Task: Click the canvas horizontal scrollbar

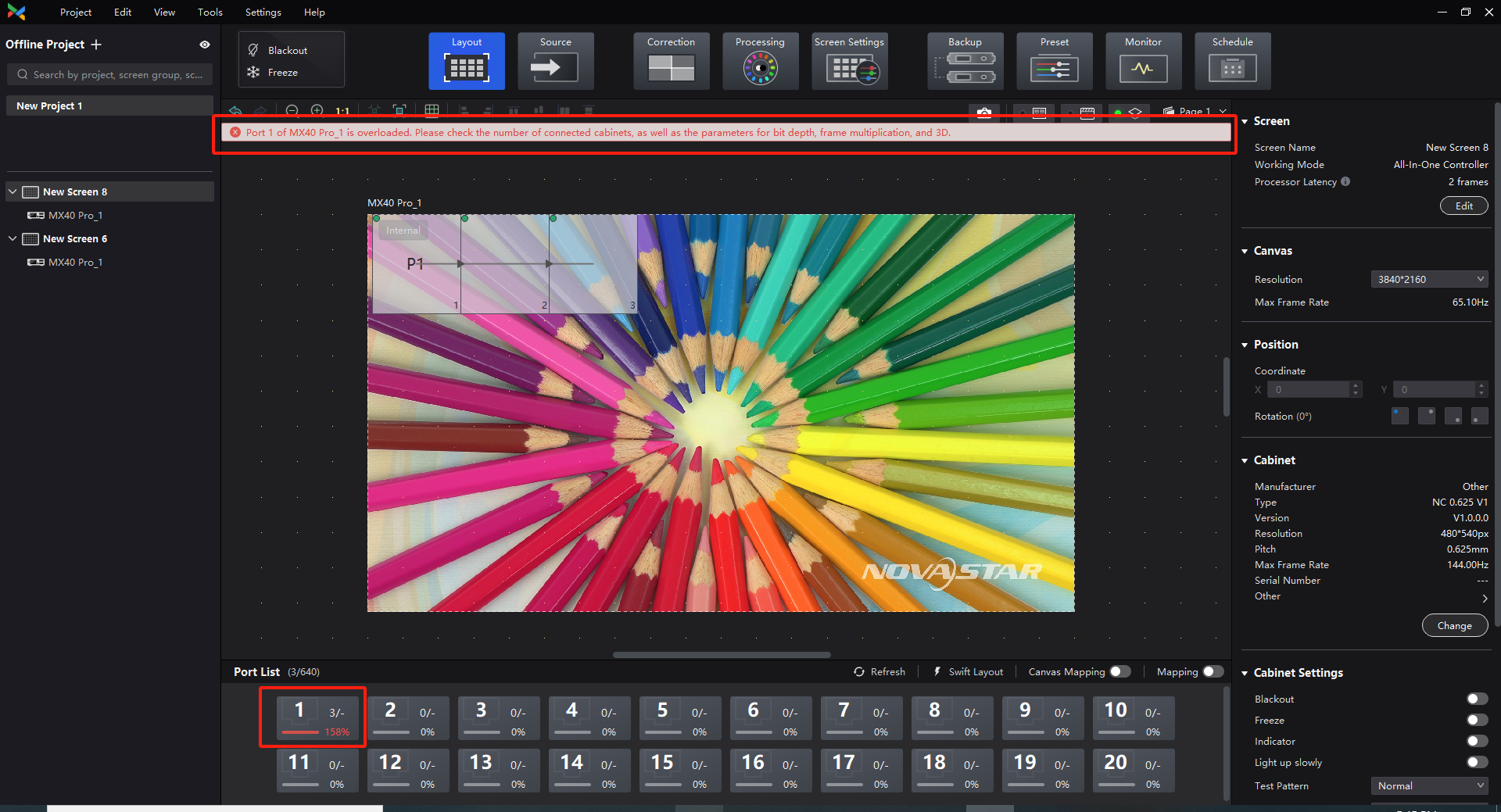Action: tap(722, 655)
